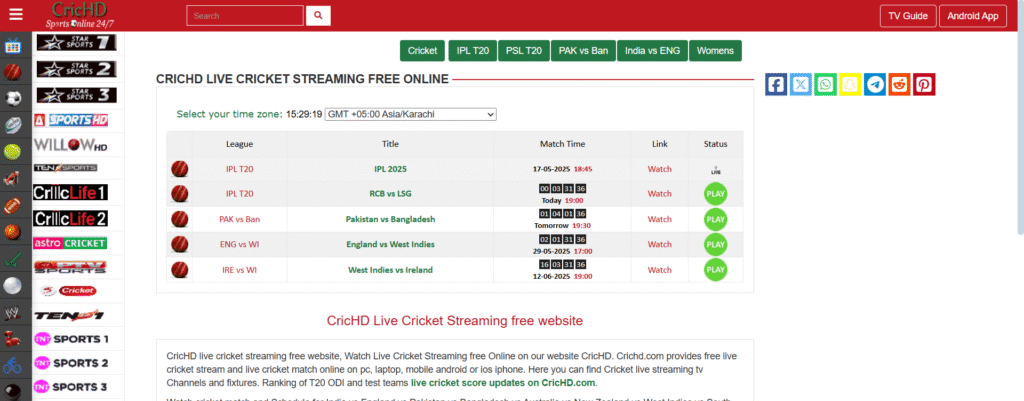The image size is (1024, 401).
Task: Share page on Pinterest
Action: click(x=924, y=84)
